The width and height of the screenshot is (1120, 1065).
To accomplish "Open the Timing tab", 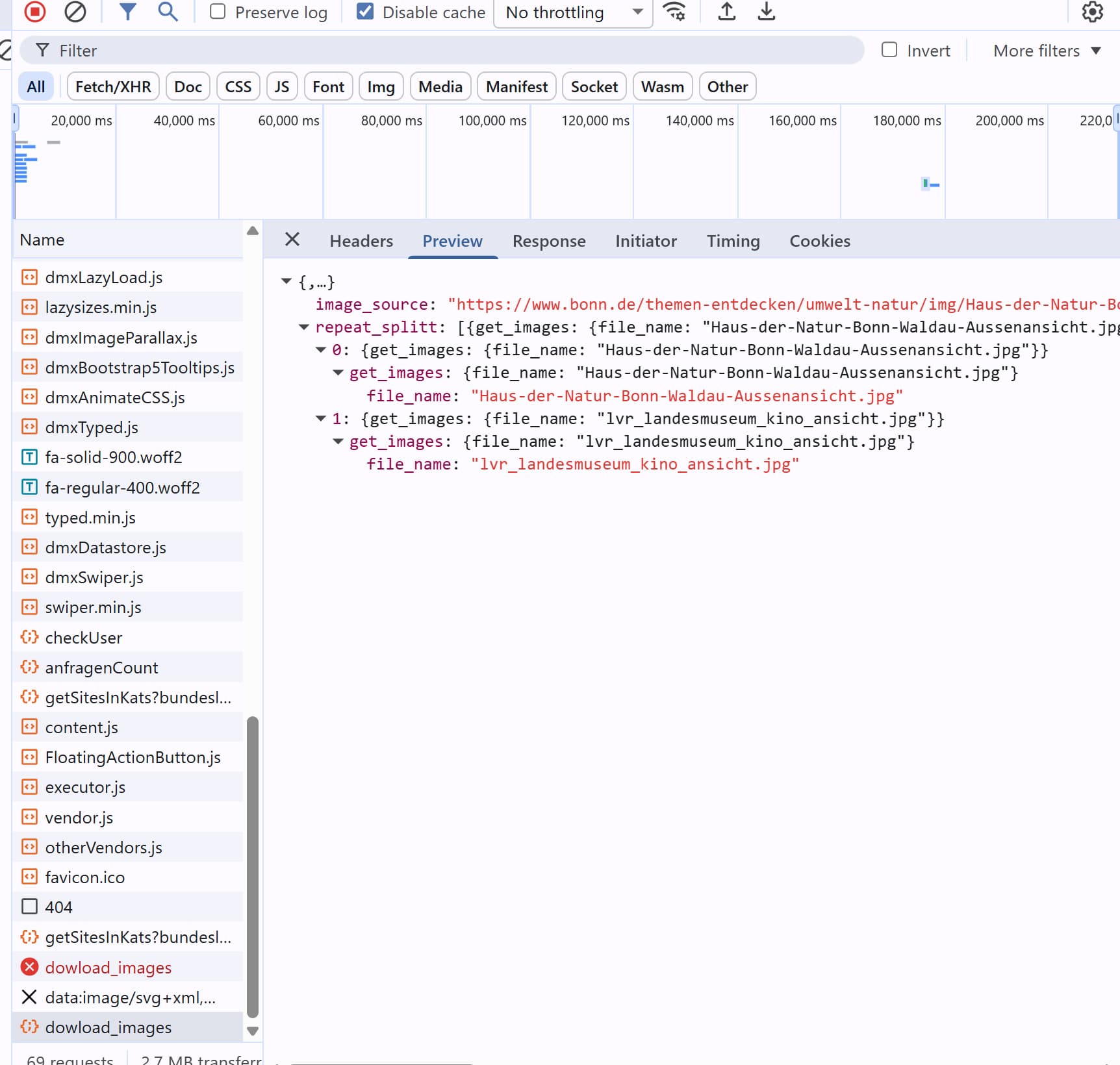I will [x=733, y=241].
